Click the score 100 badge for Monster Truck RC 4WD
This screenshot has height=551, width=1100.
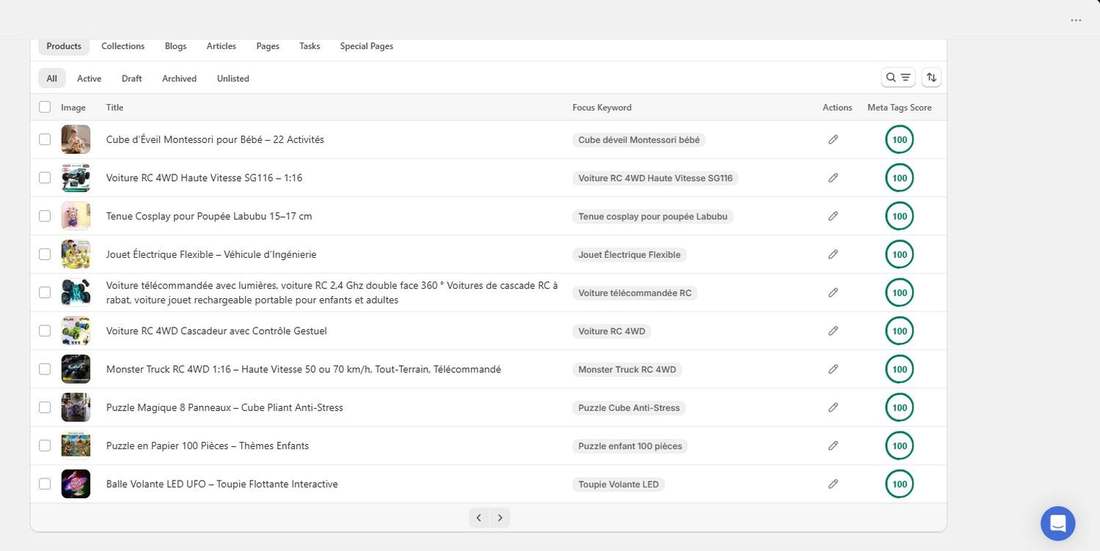click(x=899, y=369)
